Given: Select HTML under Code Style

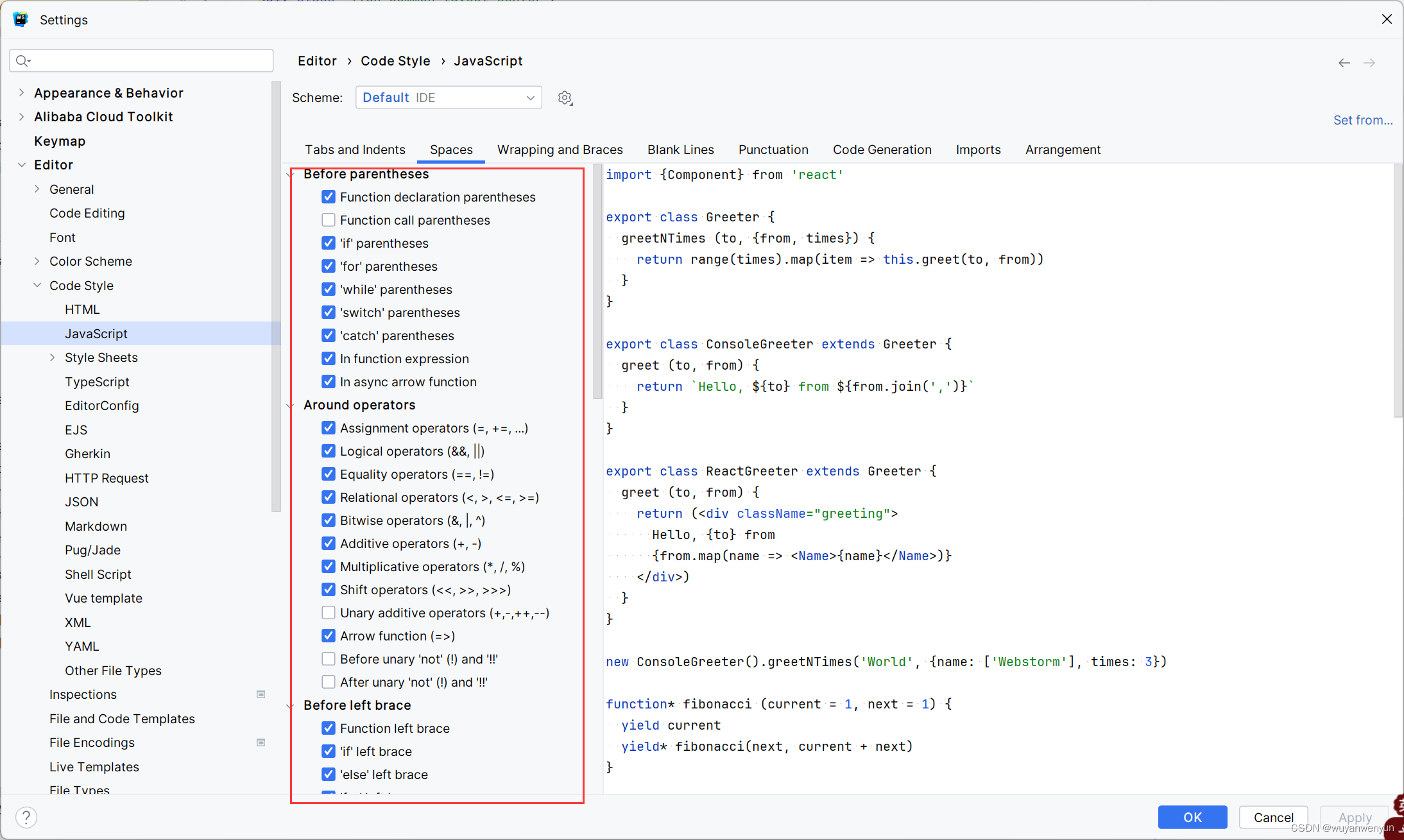Looking at the screenshot, I should point(82,309).
